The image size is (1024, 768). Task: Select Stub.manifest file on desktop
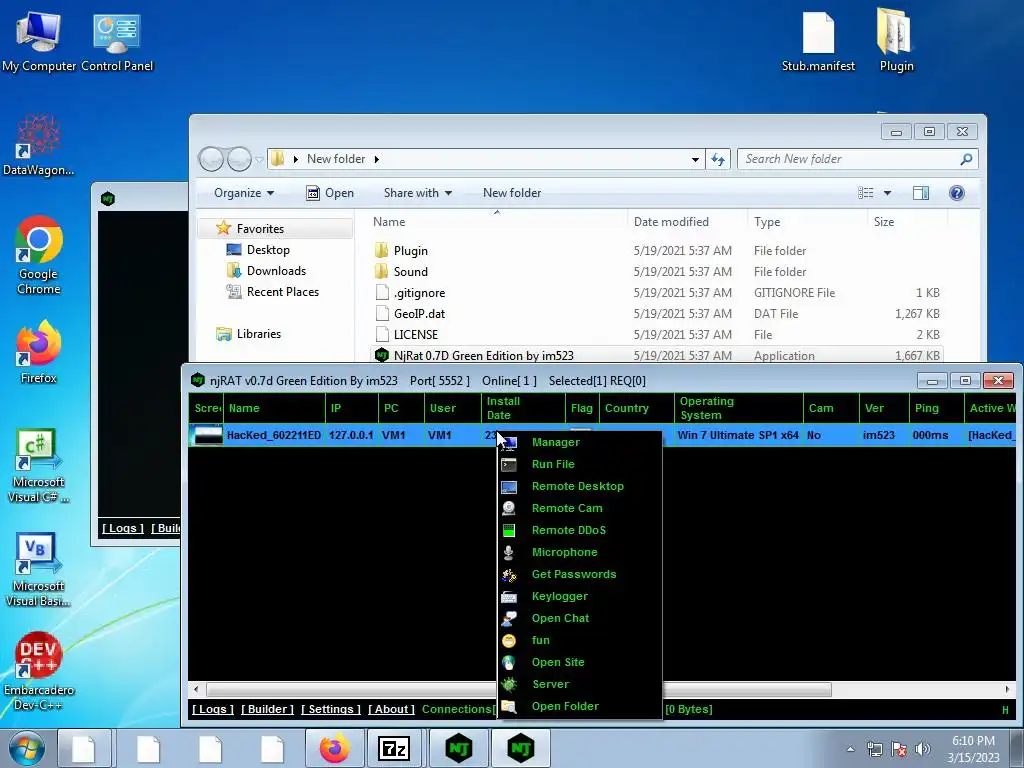pos(818,42)
